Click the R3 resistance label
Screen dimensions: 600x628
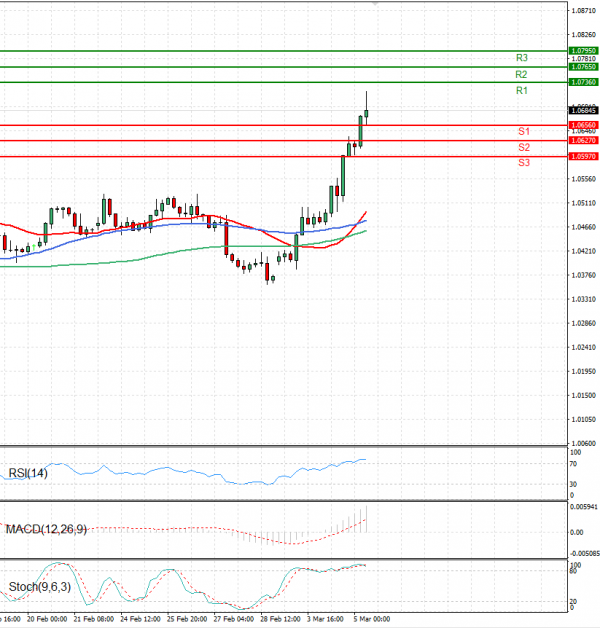point(521,58)
